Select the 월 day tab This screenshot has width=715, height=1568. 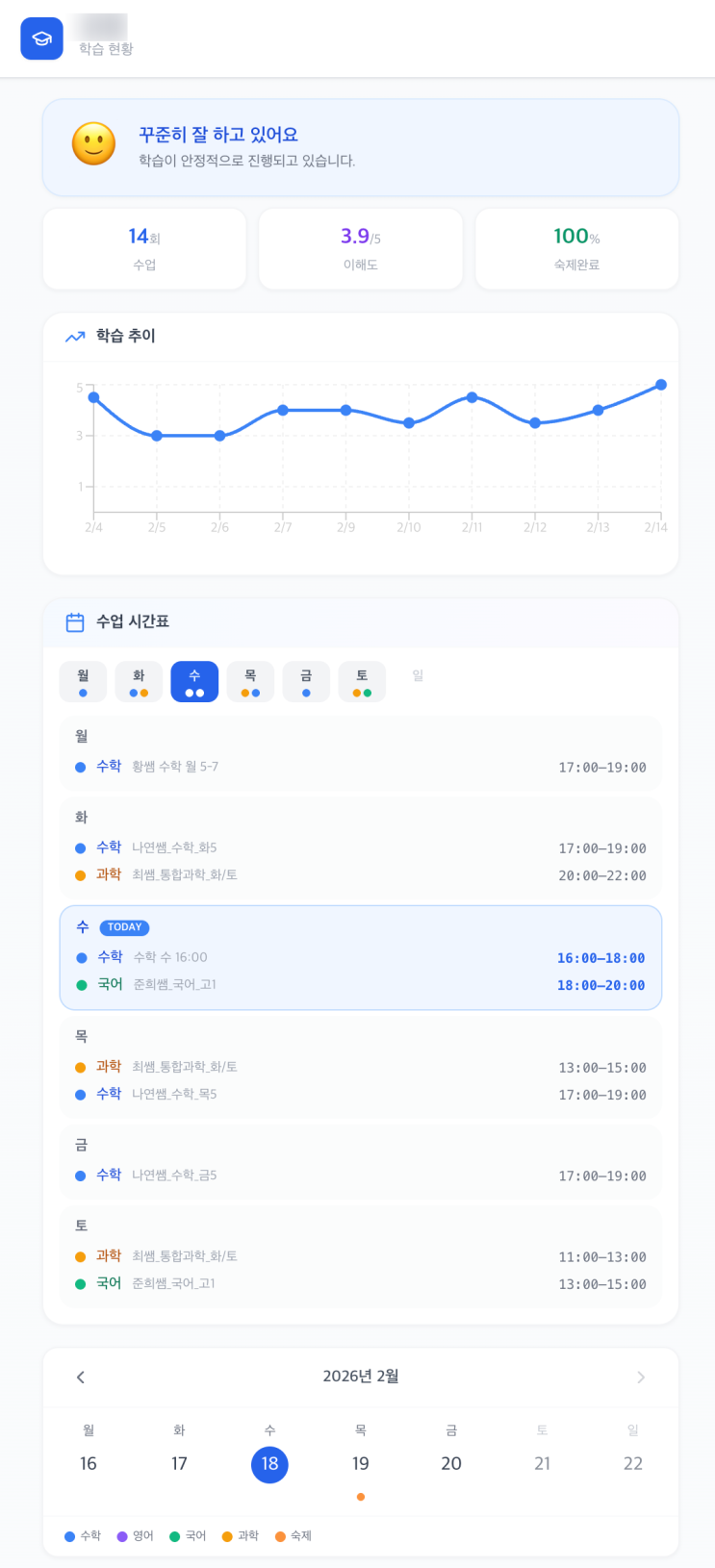click(83, 681)
